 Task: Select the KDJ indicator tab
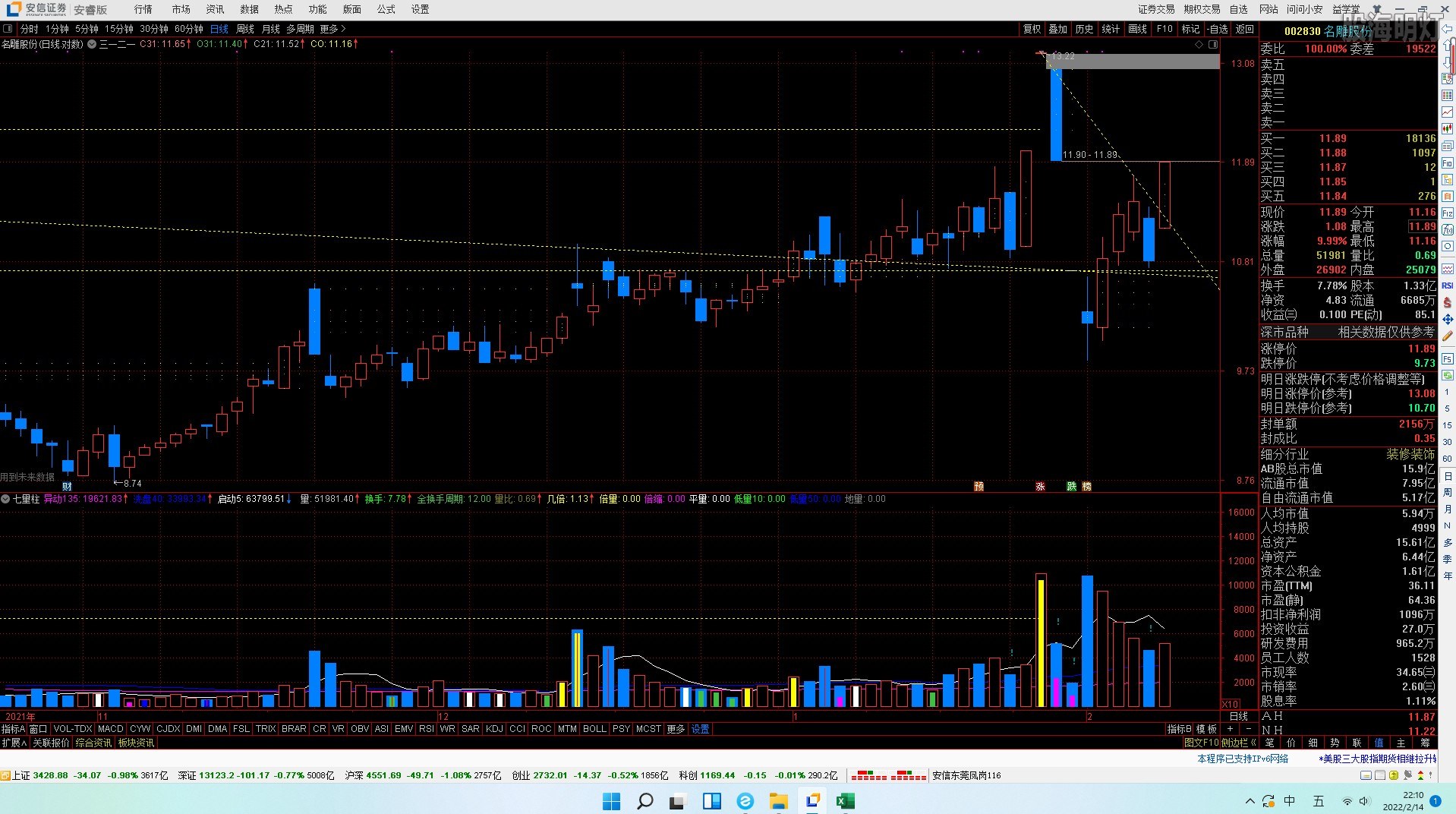(494, 729)
